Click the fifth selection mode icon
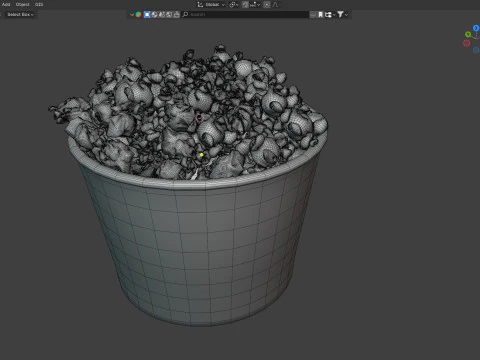The width and height of the screenshot is (480, 360). point(176,14)
